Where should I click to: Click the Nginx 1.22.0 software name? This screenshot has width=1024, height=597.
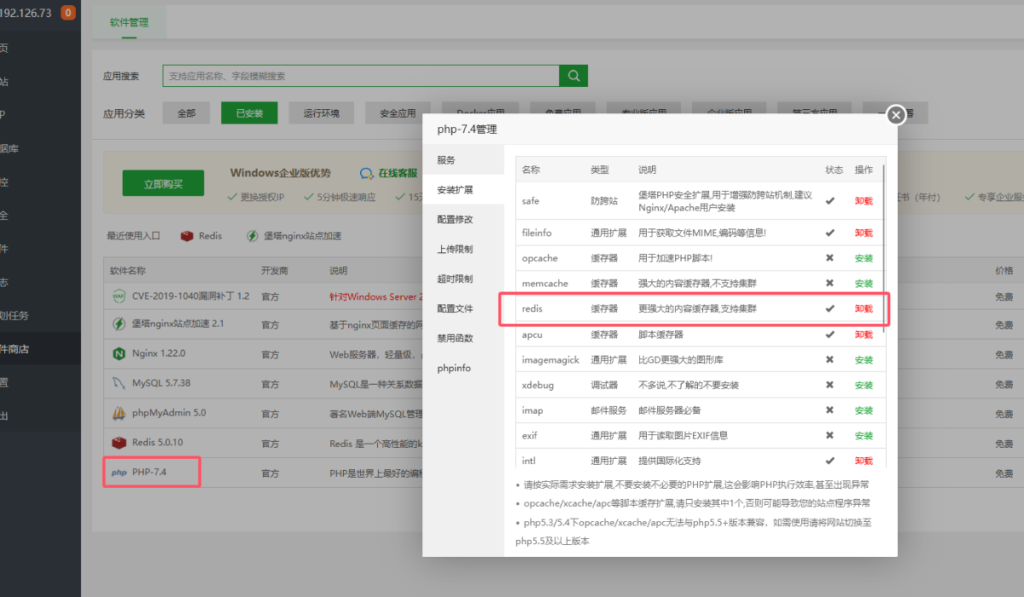tap(159, 353)
